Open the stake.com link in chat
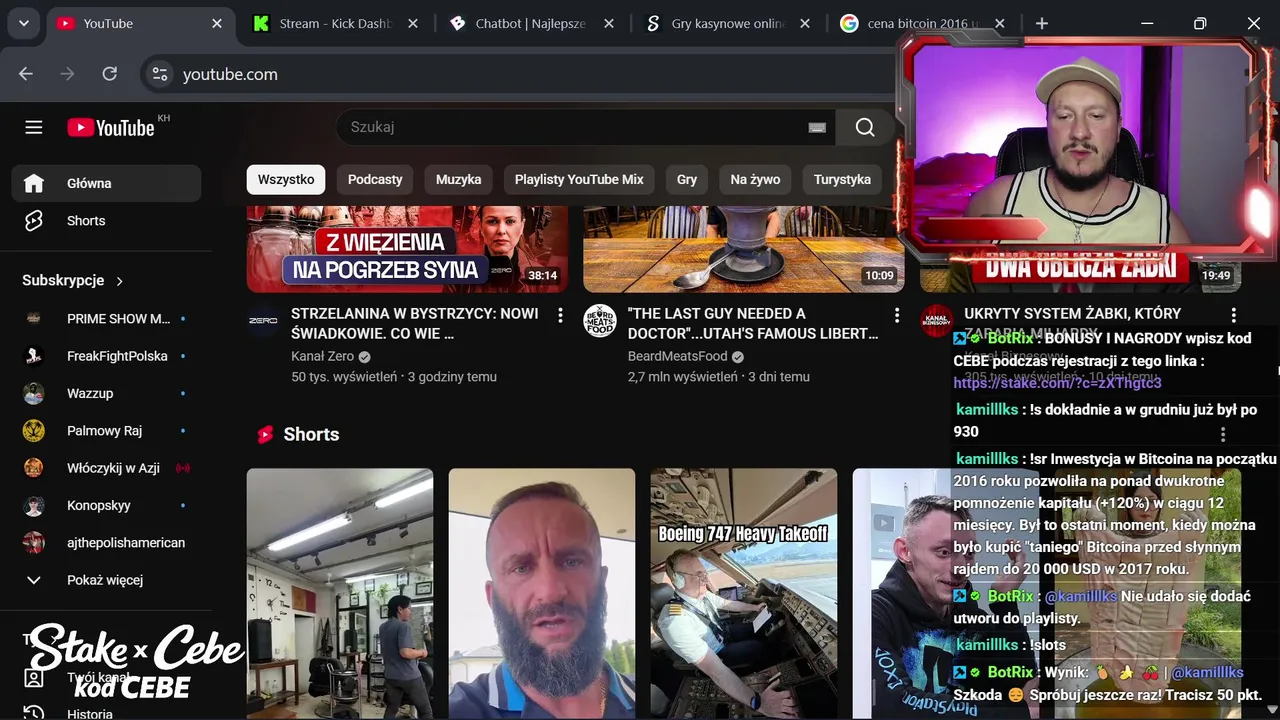The width and height of the screenshot is (1280, 720). tap(1057, 383)
